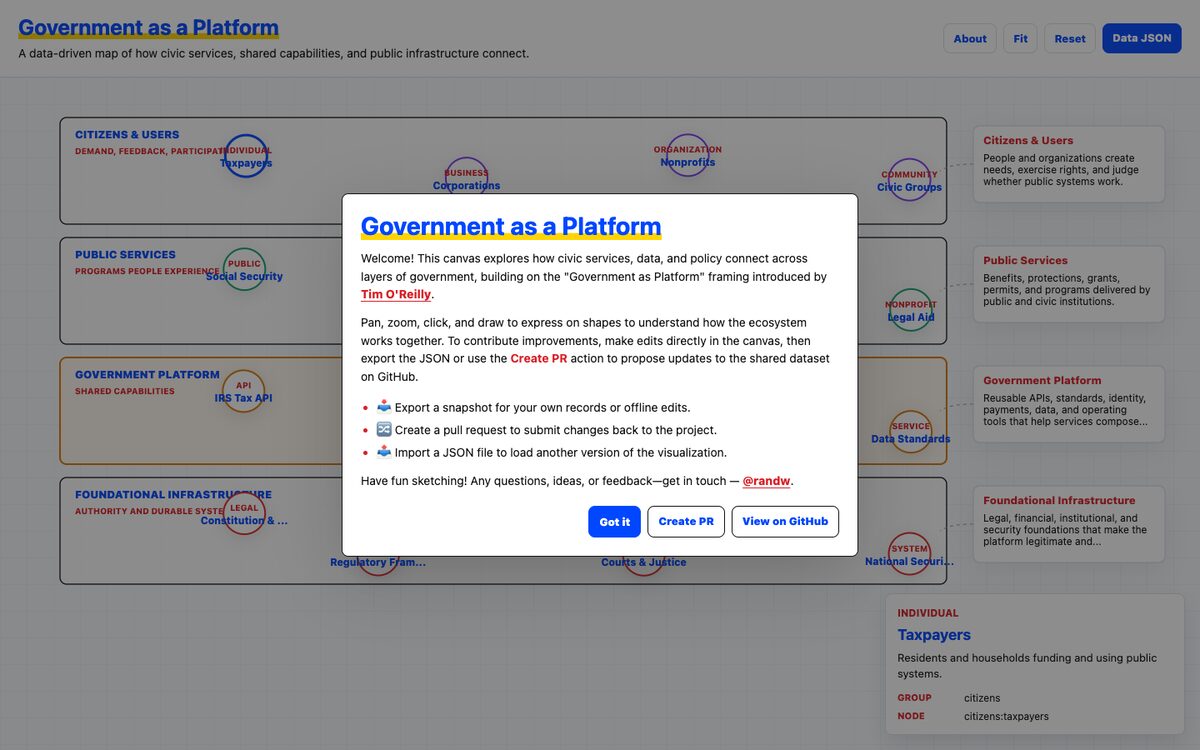The width and height of the screenshot is (1200, 750).
Task: Select the Nonprofits organization node
Action: tap(687, 156)
